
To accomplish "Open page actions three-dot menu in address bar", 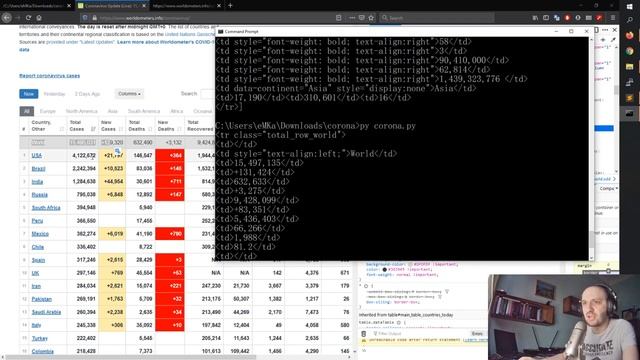I will (352, 18).
